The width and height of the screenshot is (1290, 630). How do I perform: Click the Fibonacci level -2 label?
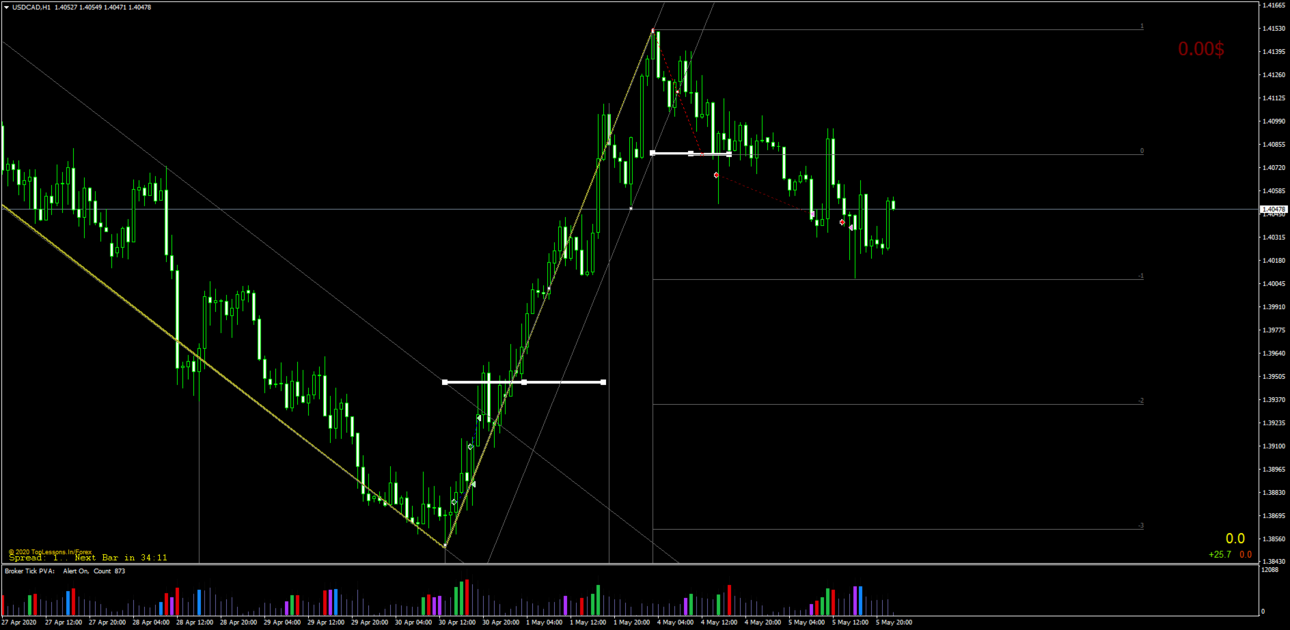point(1141,401)
